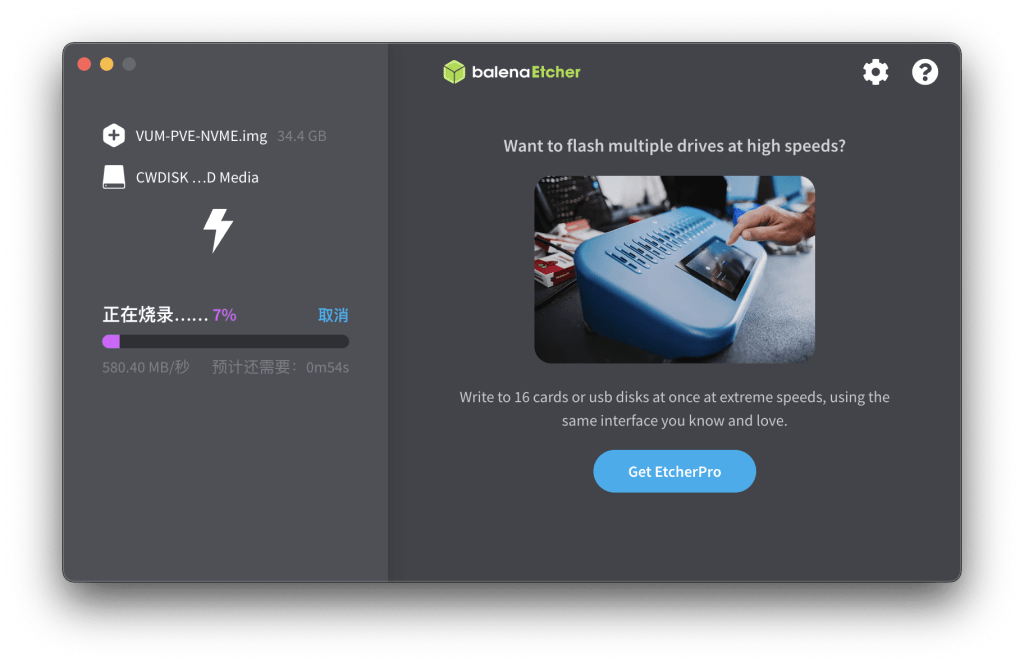1024x665 pixels.
Task: Click the Get EtcherPro button
Action: pyautogui.click(x=674, y=471)
